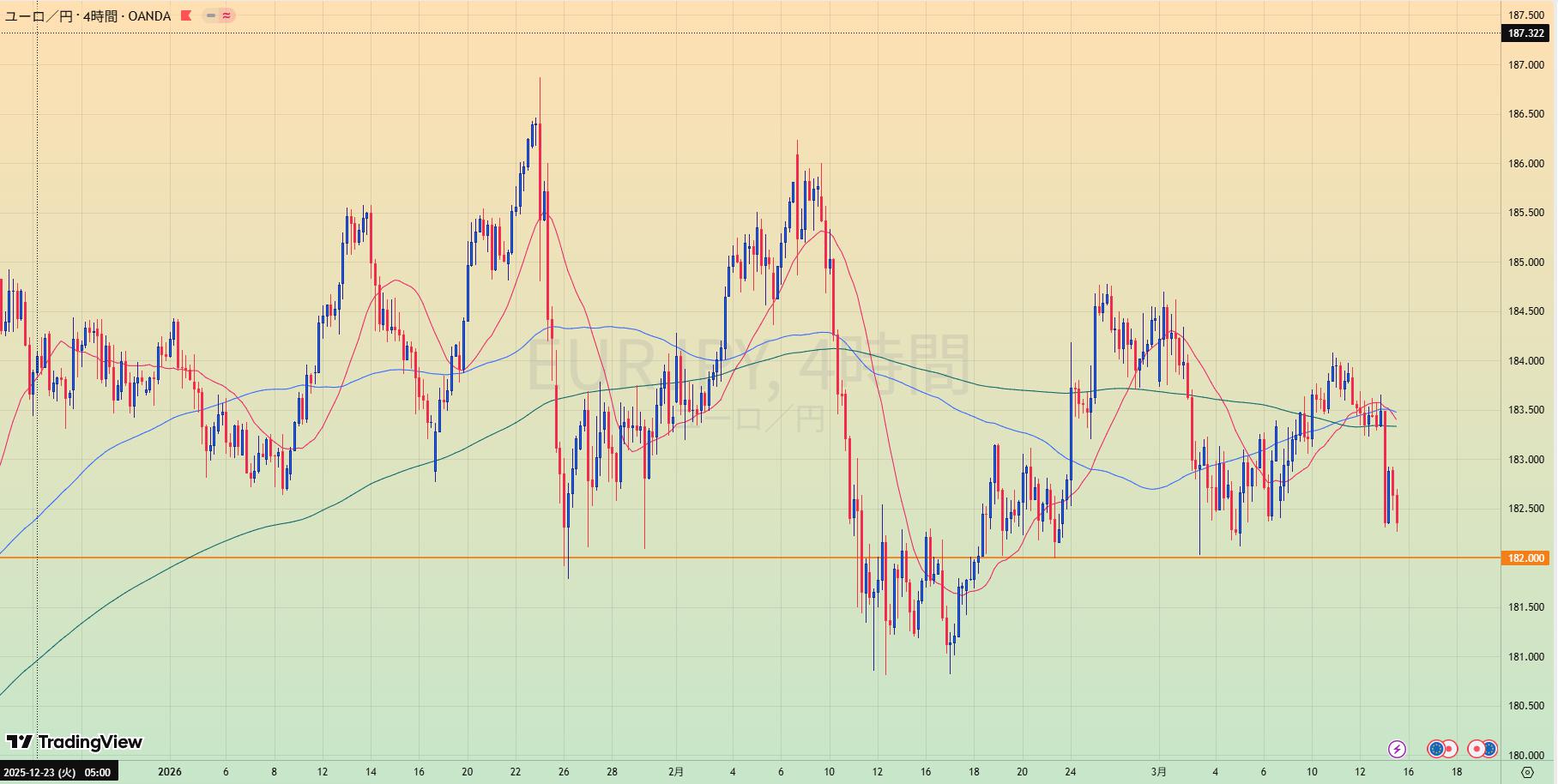Click the purple lightning bolt icon
Screen dimensions: 1558x784
(x=1397, y=749)
